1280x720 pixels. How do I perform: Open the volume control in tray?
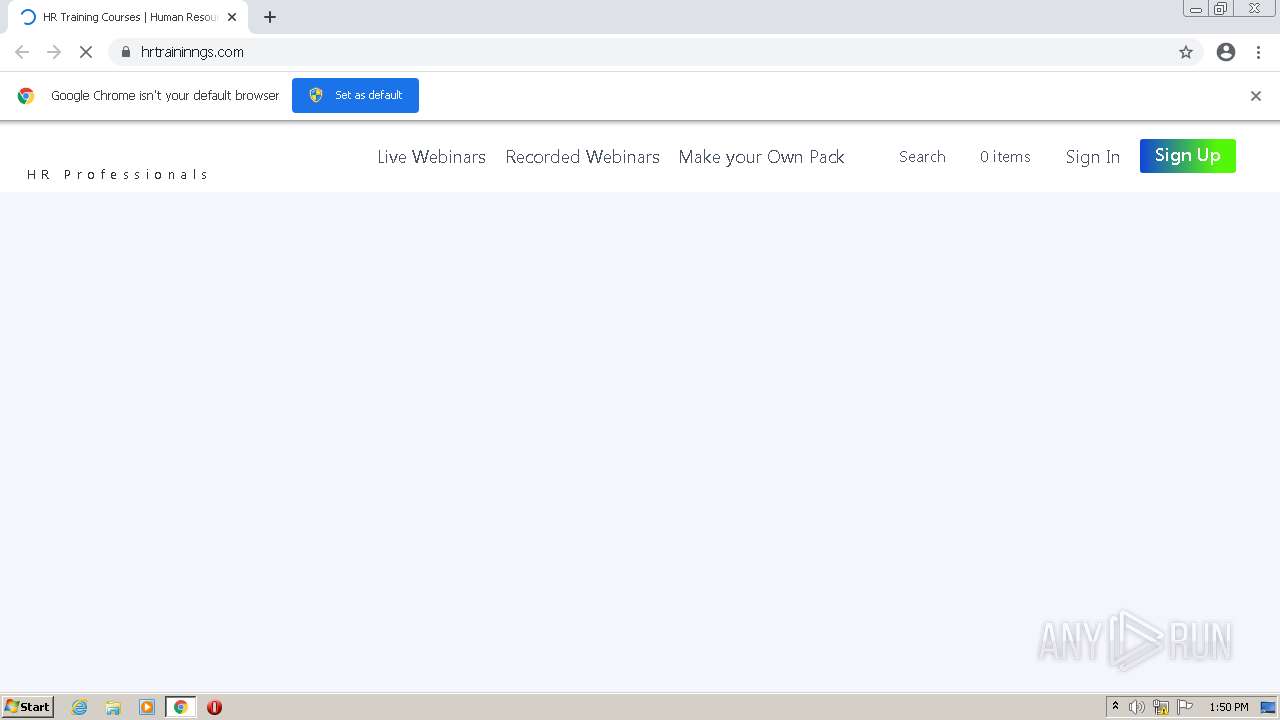1137,707
